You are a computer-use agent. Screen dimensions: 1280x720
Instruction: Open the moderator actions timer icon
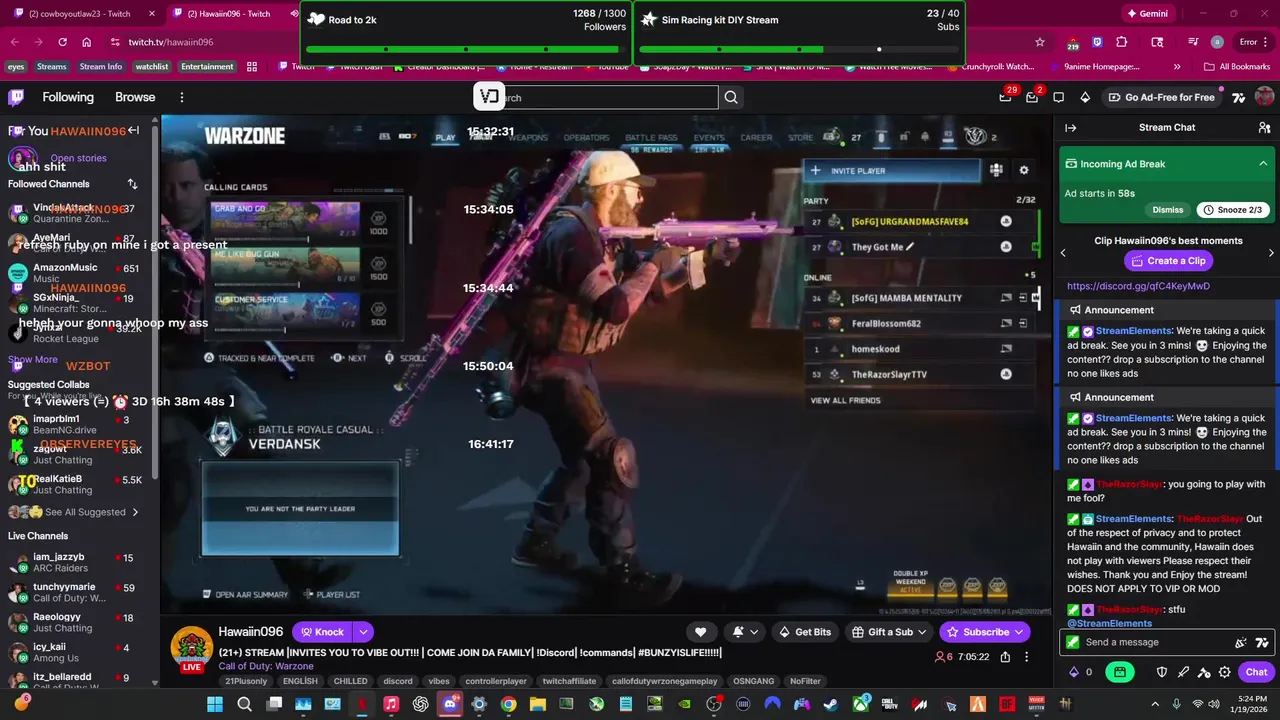click(x=1204, y=672)
